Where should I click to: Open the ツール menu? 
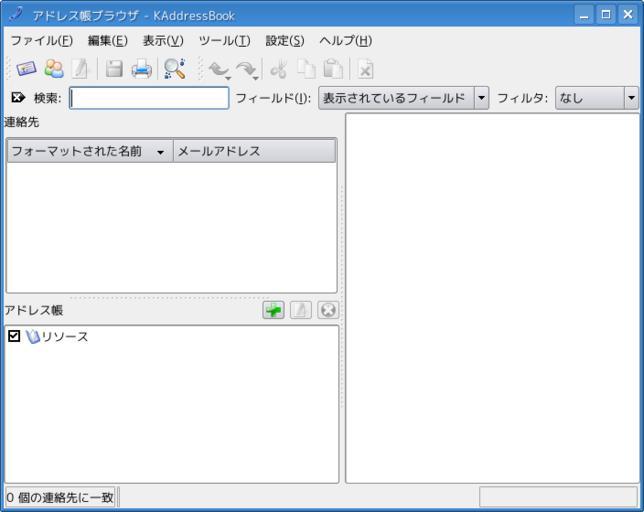tap(224, 41)
